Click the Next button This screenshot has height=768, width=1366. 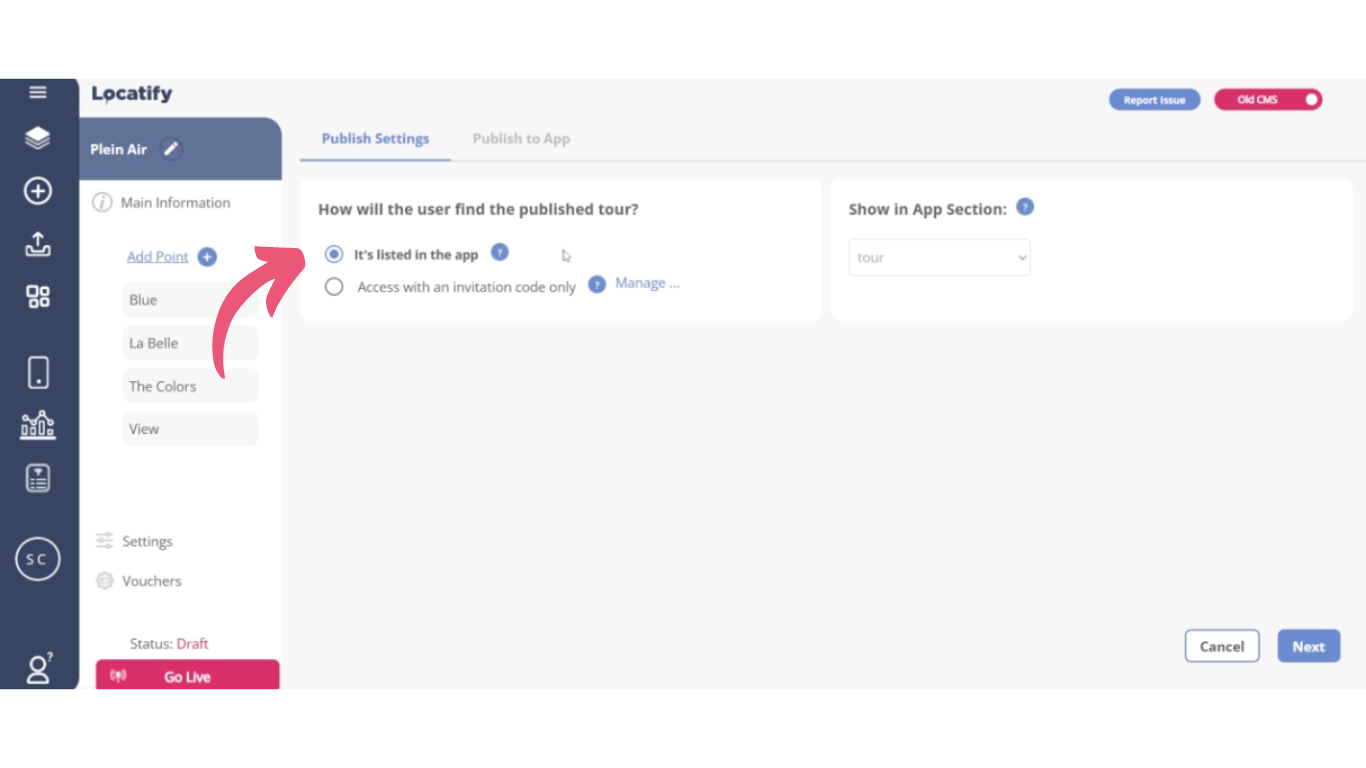click(1308, 646)
